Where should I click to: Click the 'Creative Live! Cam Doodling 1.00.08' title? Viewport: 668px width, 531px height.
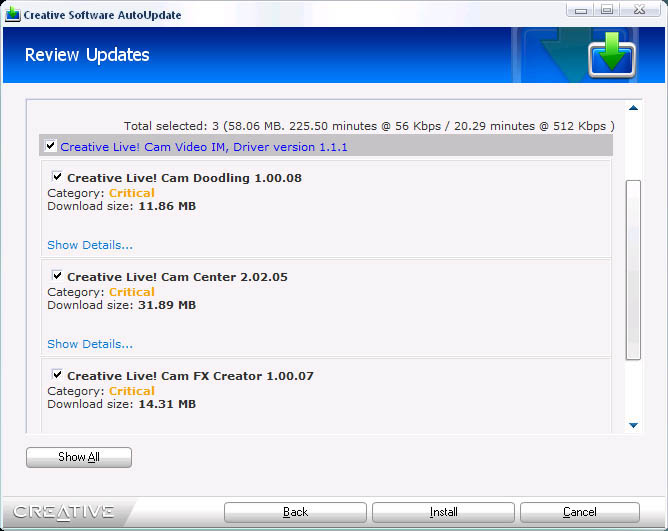tap(184, 178)
